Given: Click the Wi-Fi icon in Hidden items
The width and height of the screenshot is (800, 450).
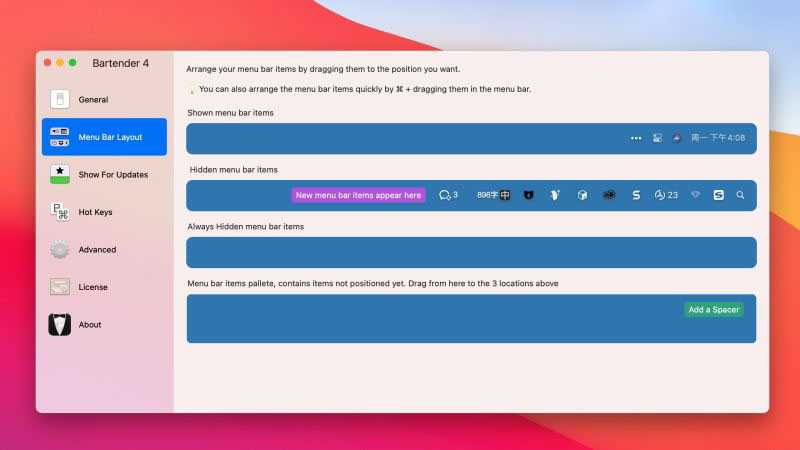Looking at the screenshot, I should click(x=695, y=195).
